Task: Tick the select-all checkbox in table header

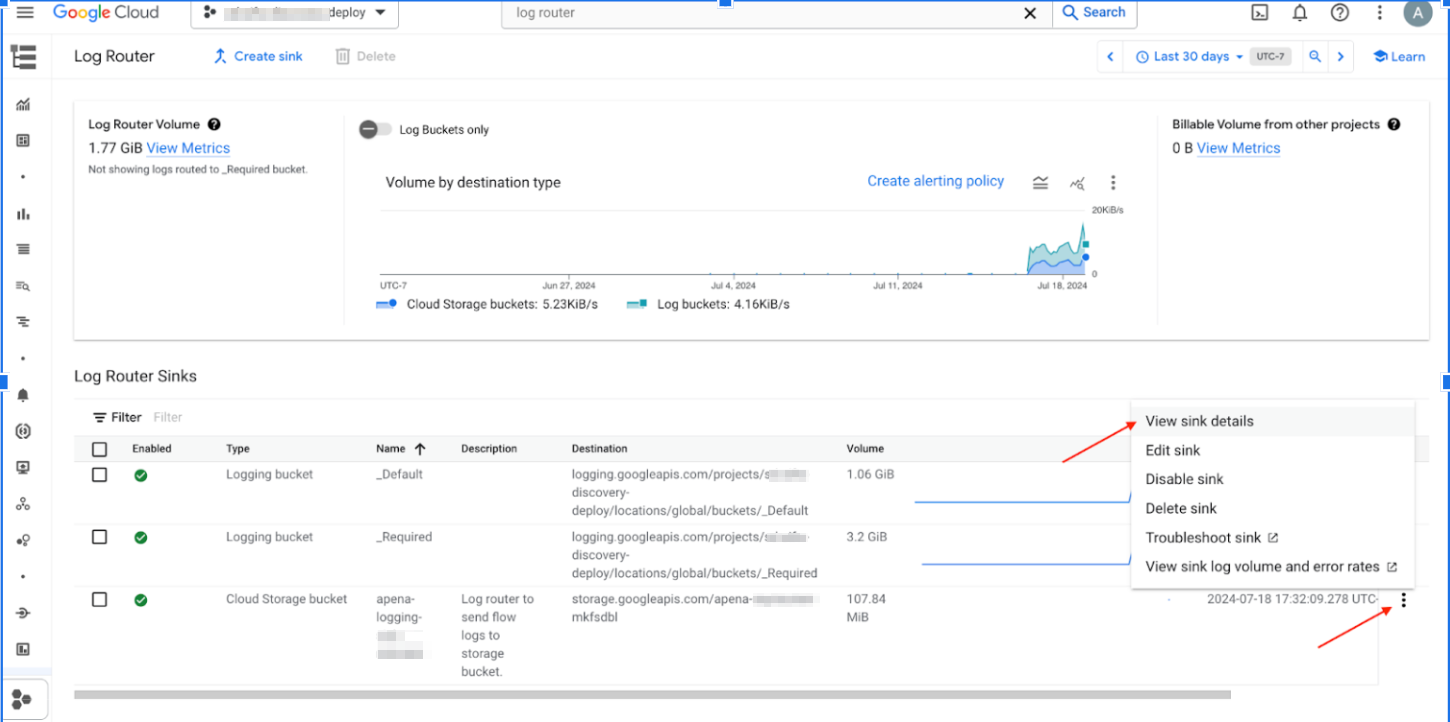Action: coord(99,449)
